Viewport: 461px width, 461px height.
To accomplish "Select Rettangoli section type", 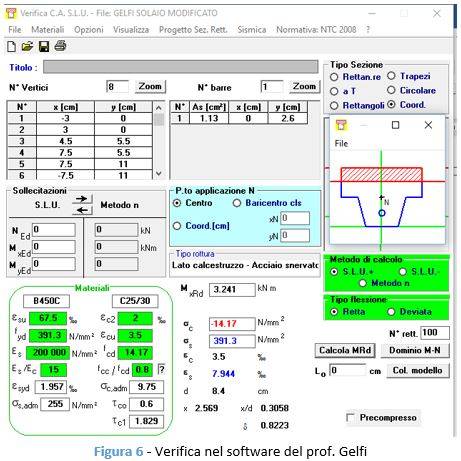I will click(334, 105).
